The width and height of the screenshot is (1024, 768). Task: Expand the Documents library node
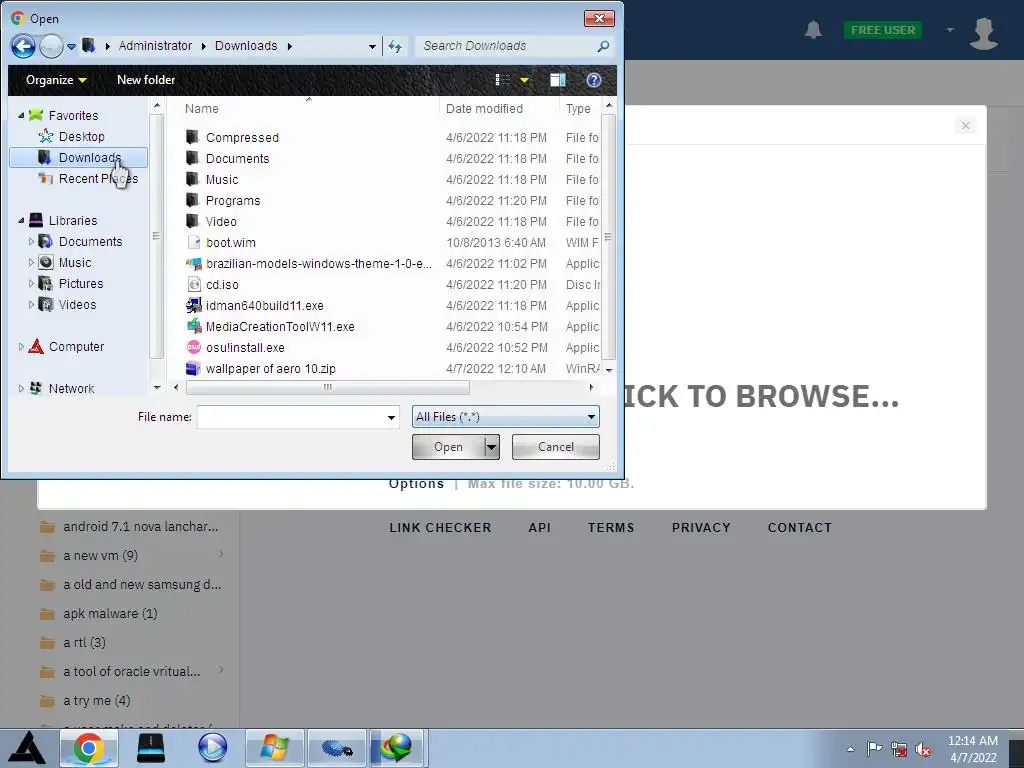[31, 241]
